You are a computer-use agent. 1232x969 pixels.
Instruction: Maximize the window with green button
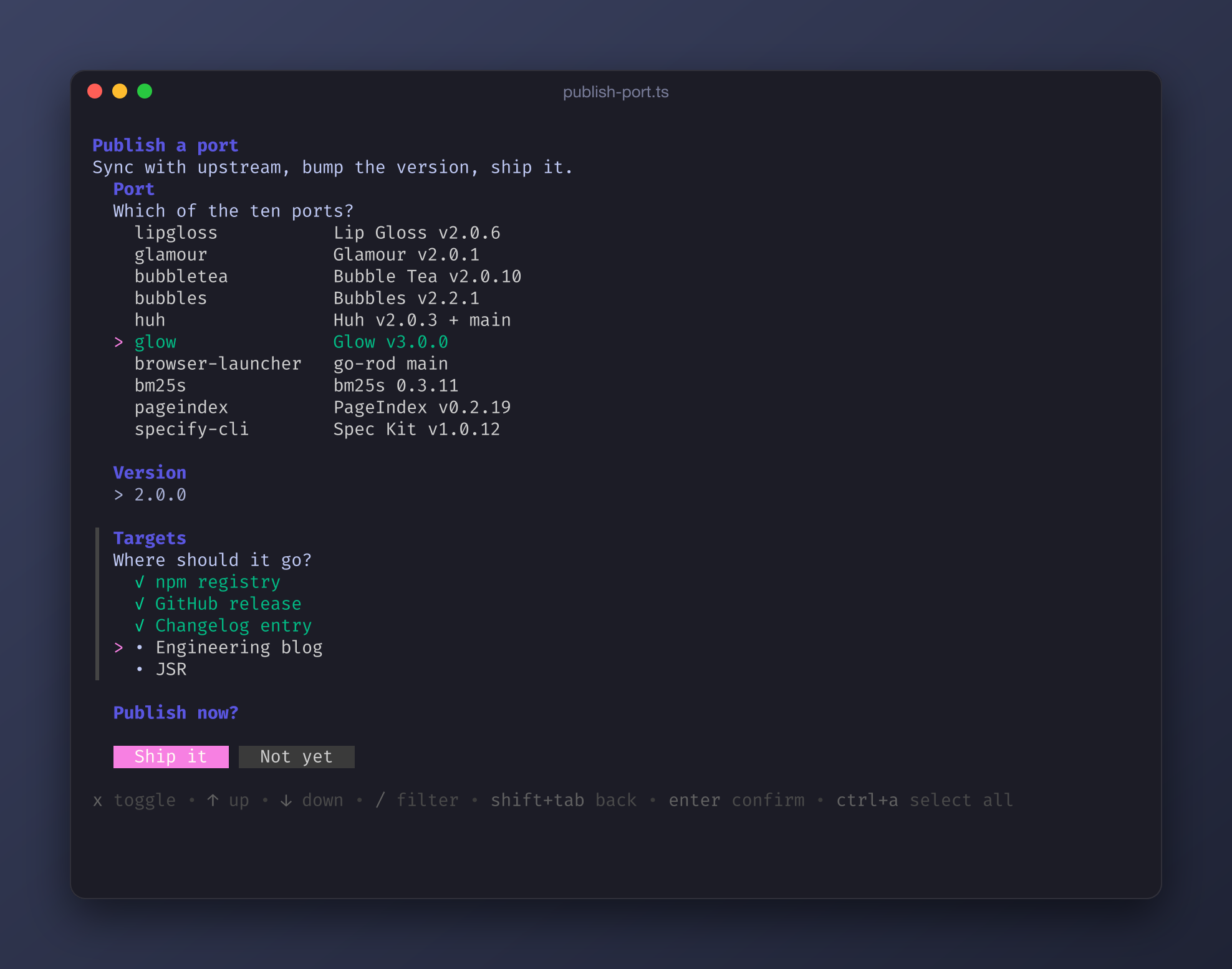[145, 91]
